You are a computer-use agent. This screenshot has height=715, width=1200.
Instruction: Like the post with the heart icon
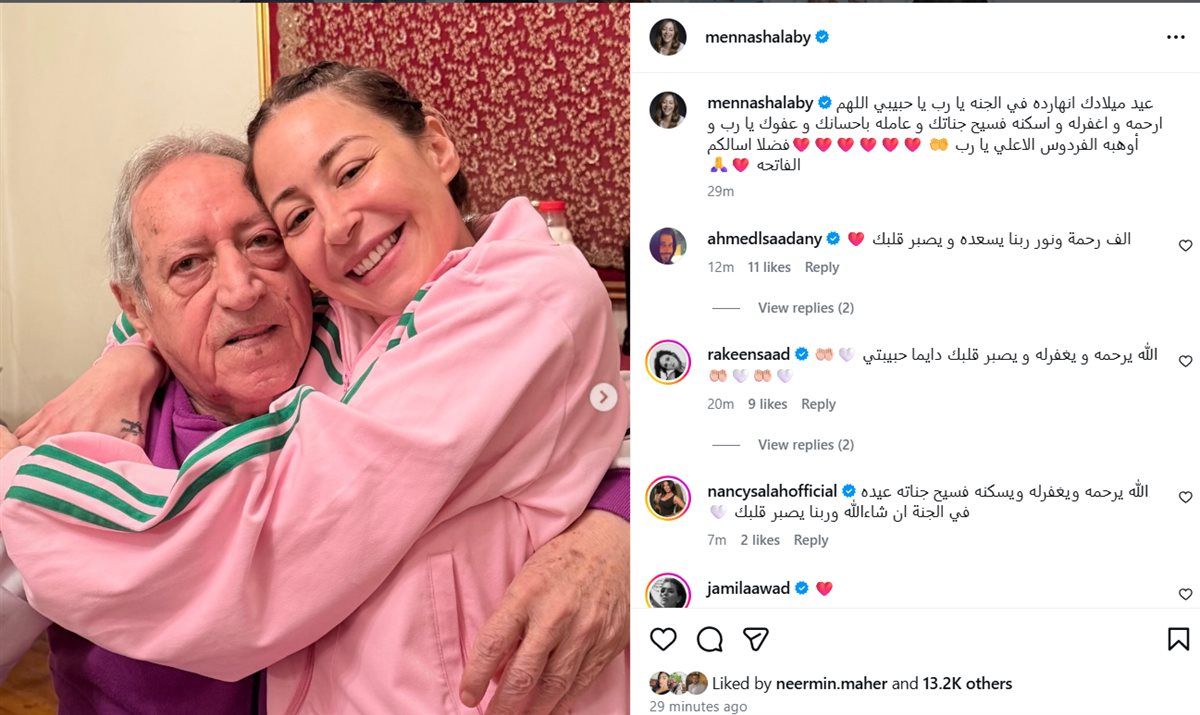click(663, 639)
